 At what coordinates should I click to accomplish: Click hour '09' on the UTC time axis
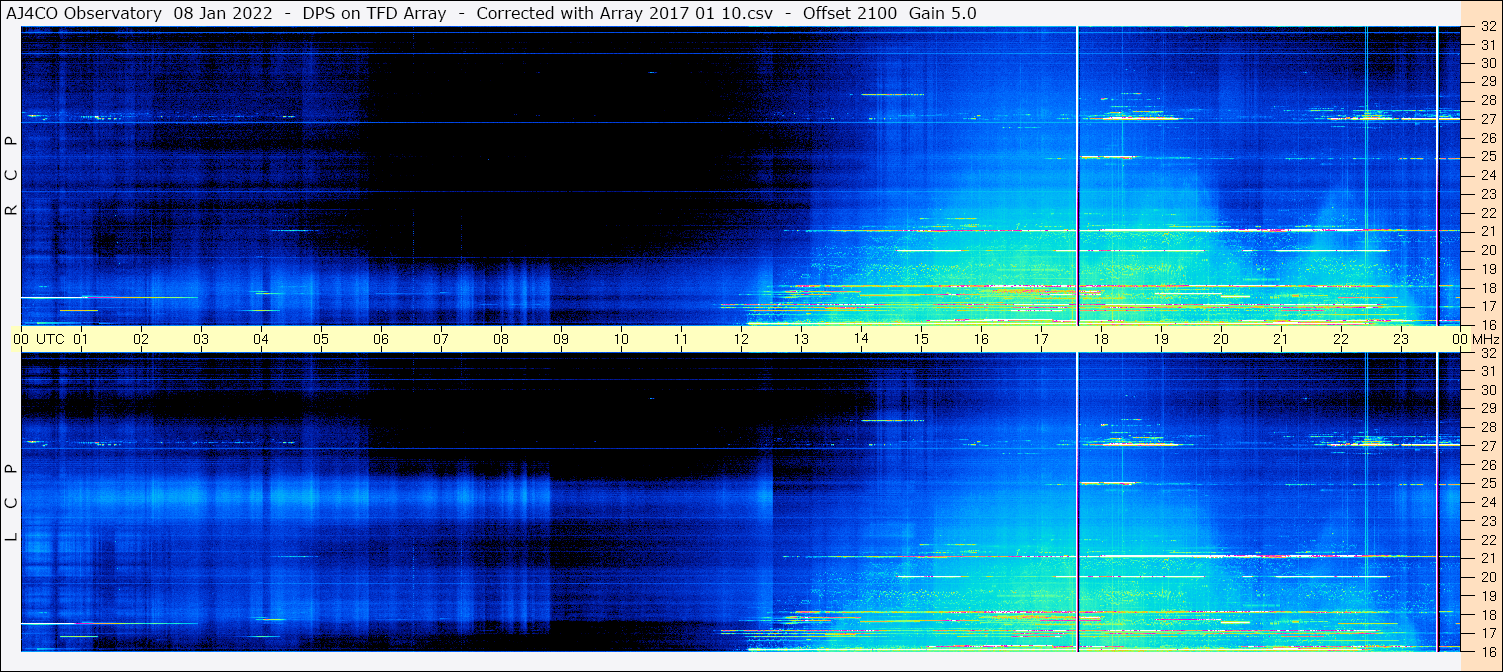(x=561, y=339)
